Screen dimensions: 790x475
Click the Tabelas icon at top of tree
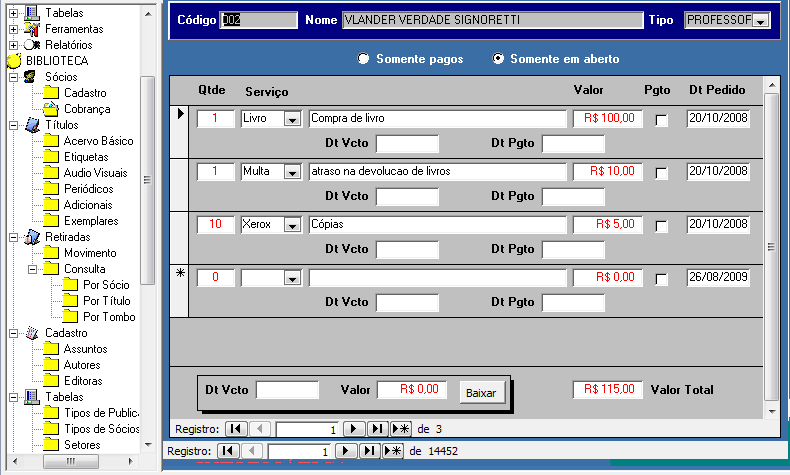click(32, 13)
